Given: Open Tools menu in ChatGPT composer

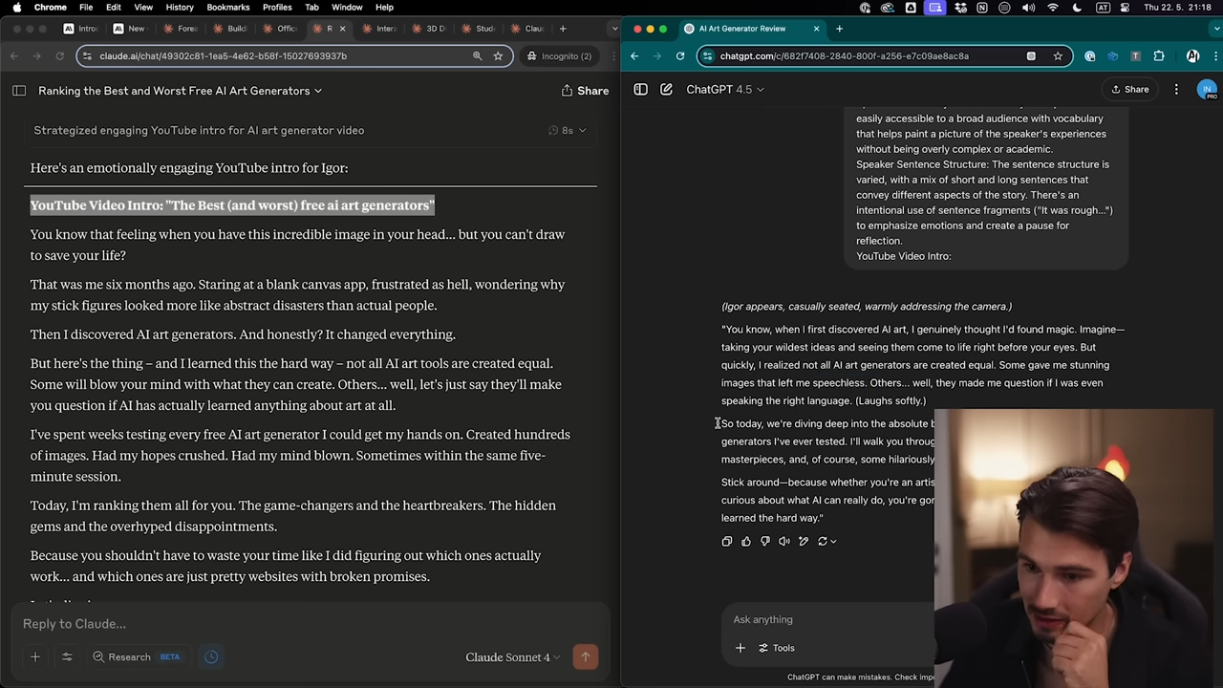Looking at the screenshot, I should (777, 648).
